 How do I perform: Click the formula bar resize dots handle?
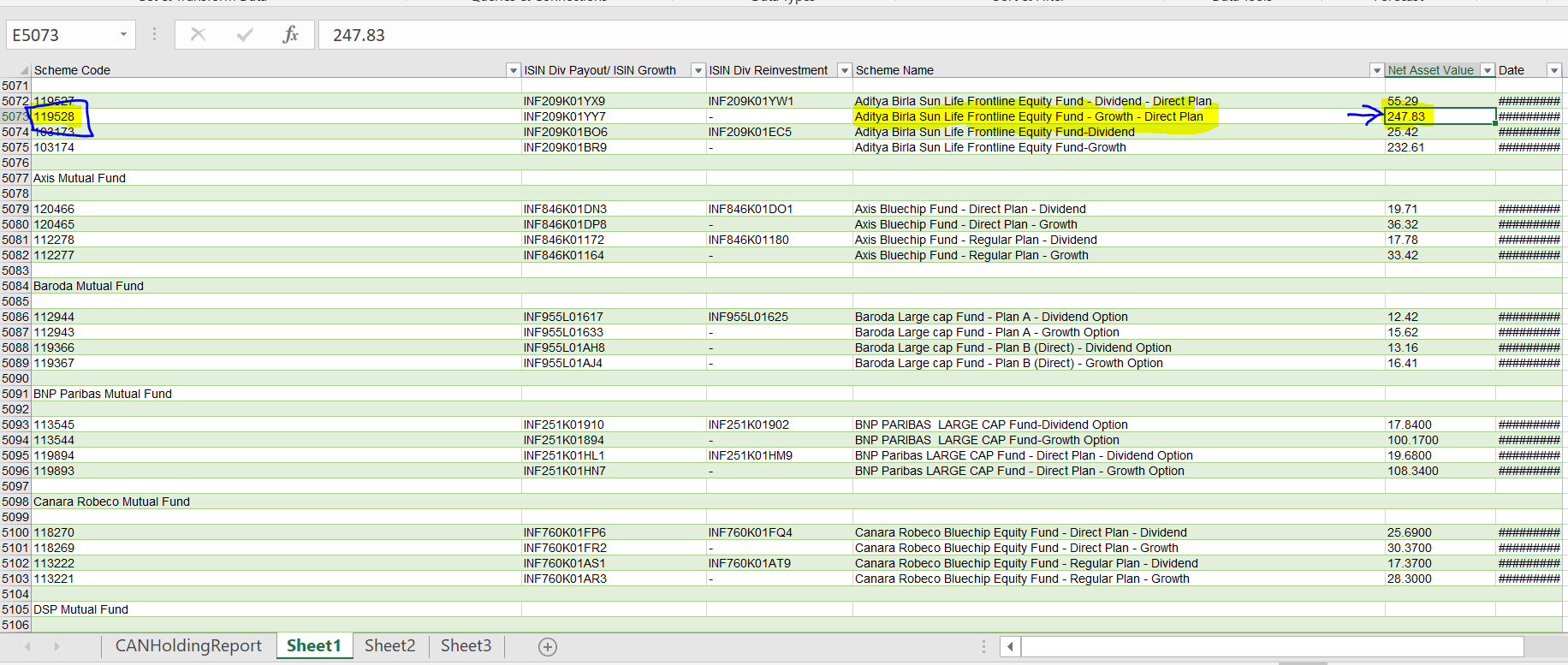tap(154, 34)
